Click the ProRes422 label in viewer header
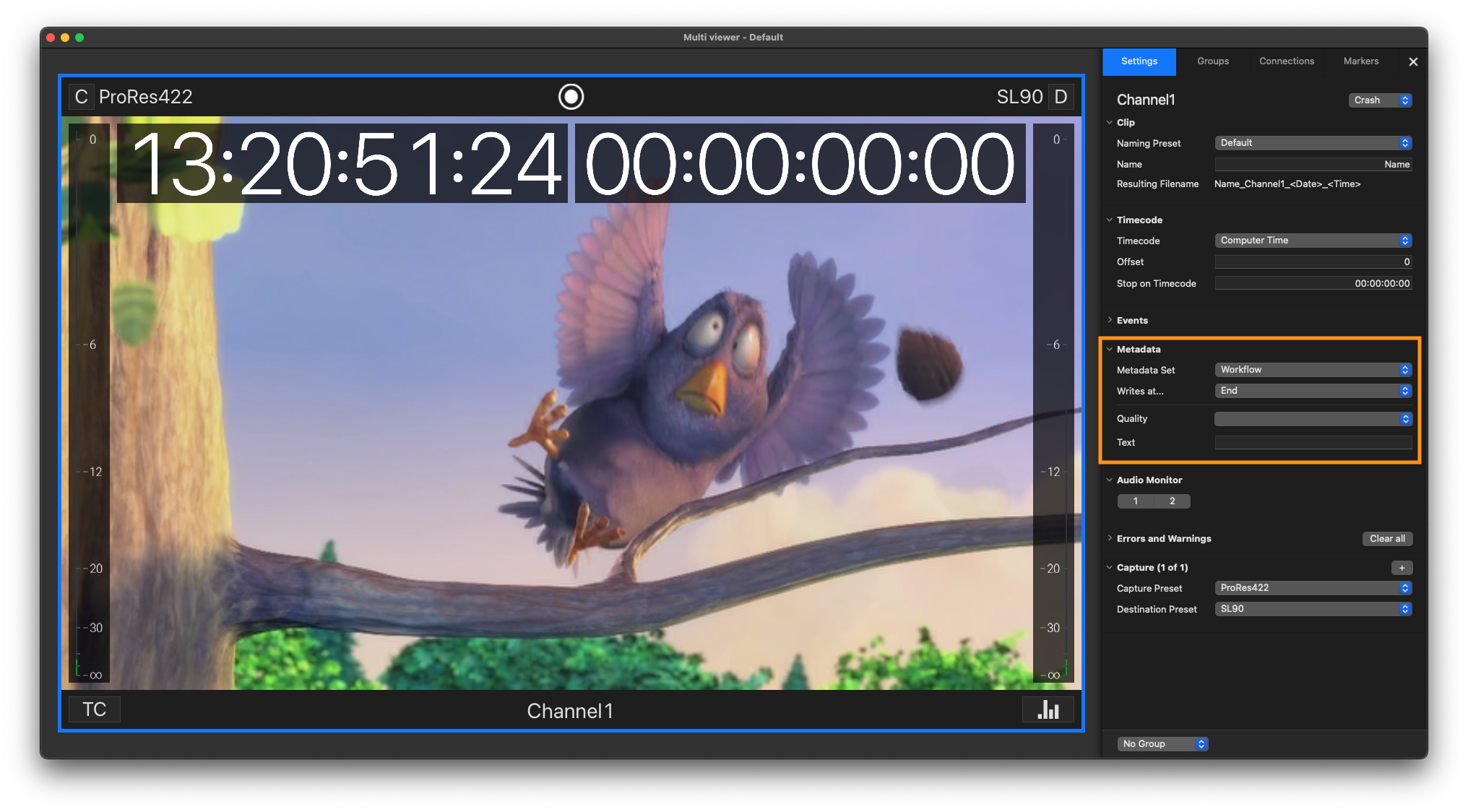The width and height of the screenshot is (1468, 812). pos(146,97)
